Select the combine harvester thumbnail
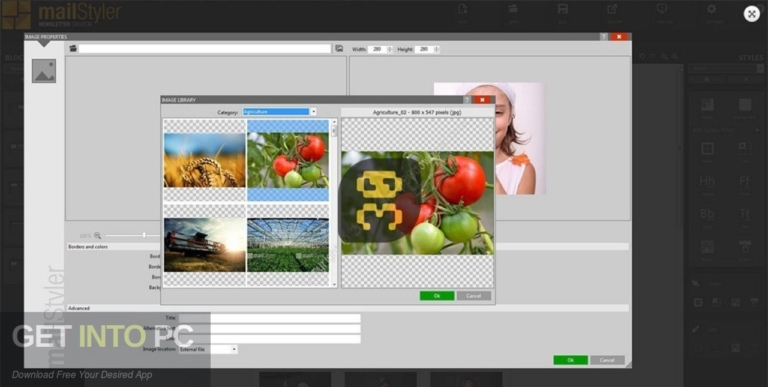Viewport: 768px width, 387px height. pos(204,244)
